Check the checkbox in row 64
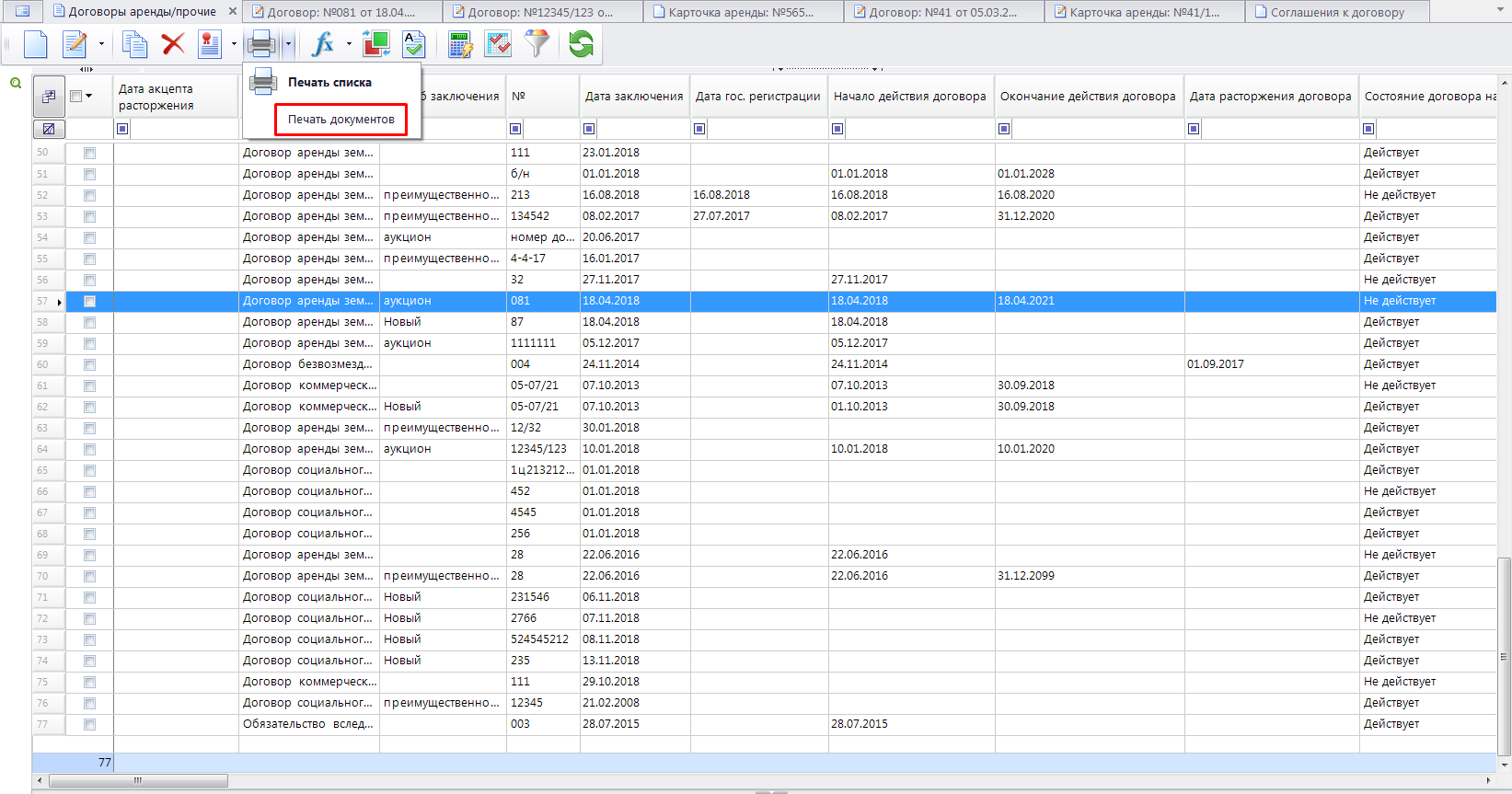1512x794 pixels. (x=89, y=449)
